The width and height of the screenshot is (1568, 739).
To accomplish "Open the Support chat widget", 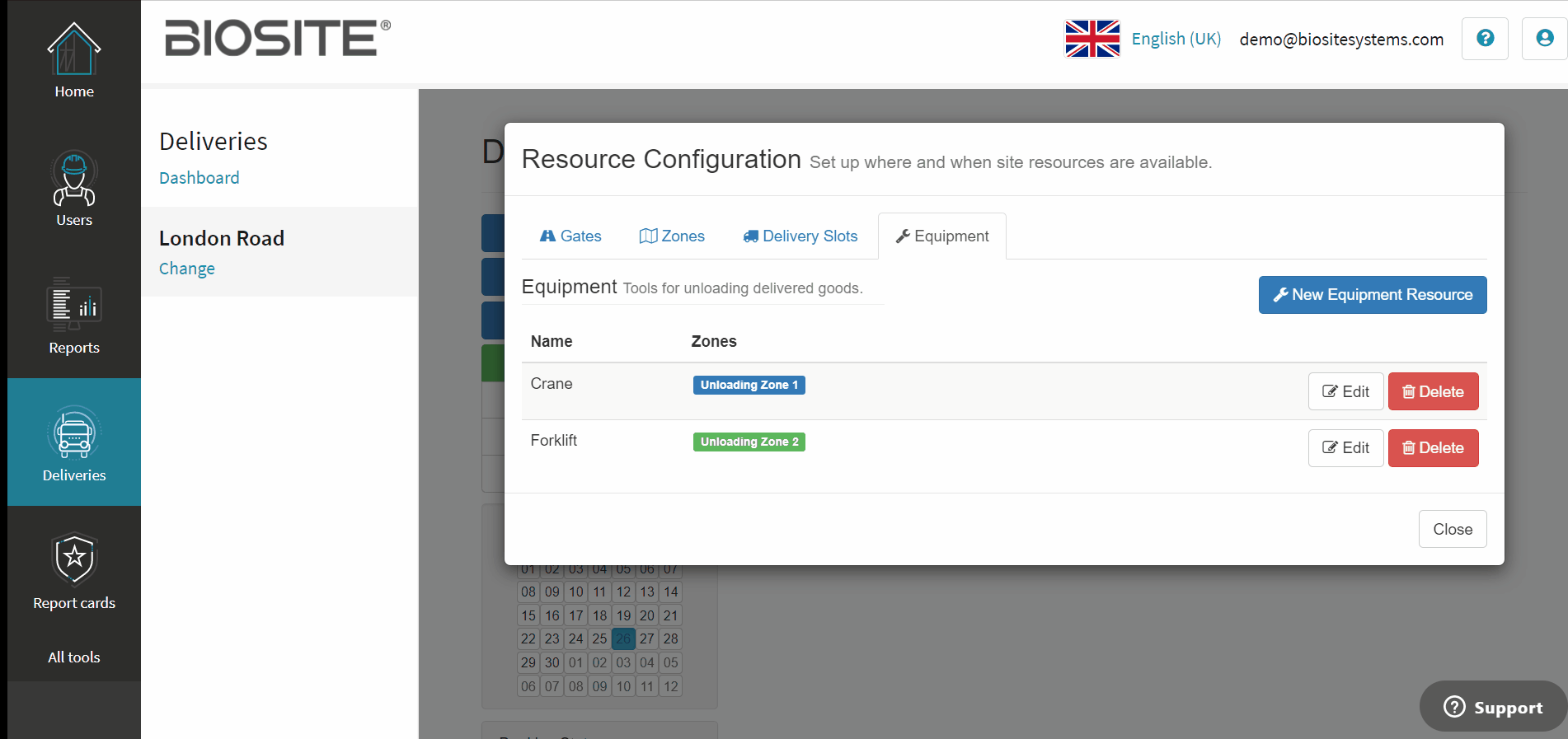I will click(1493, 707).
